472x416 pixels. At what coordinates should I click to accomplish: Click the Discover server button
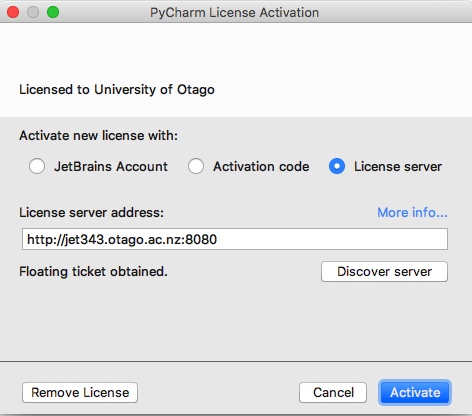coord(384,271)
